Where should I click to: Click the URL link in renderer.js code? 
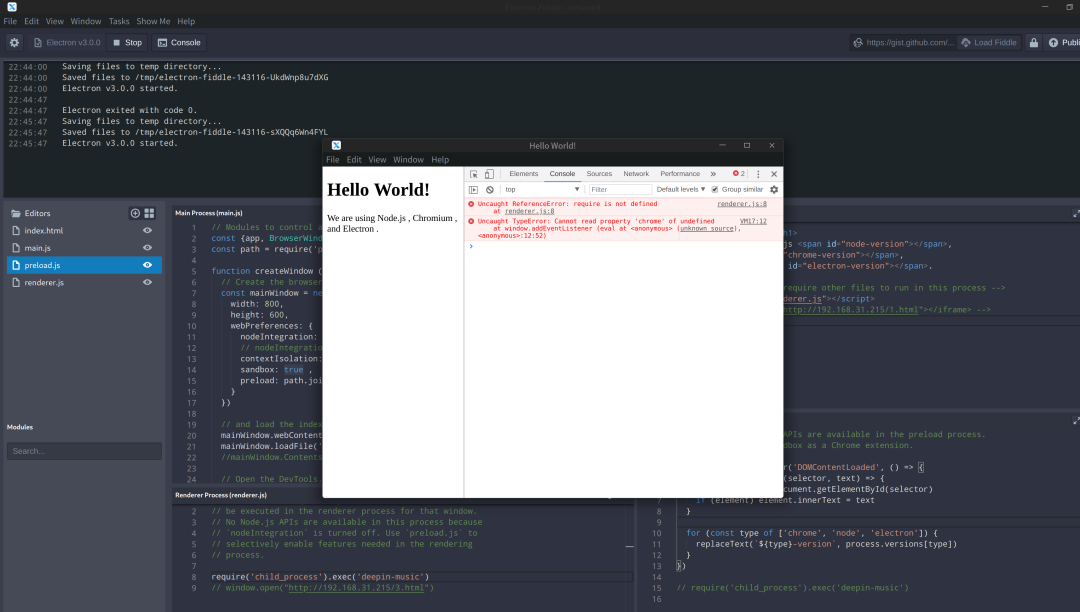(x=356, y=588)
